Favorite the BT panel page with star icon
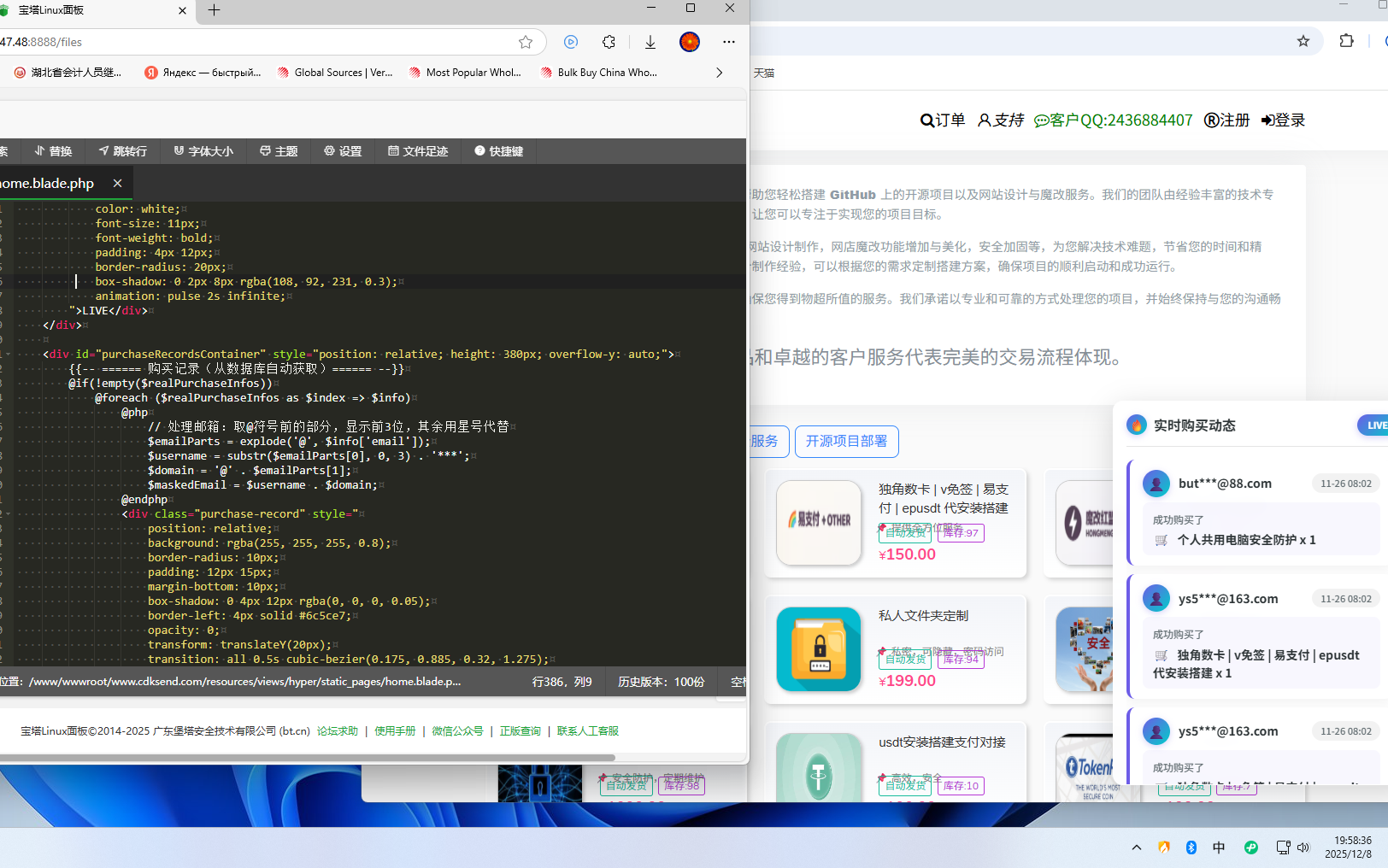This screenshot has height=868, width=1388. click(x=526, y=42)
